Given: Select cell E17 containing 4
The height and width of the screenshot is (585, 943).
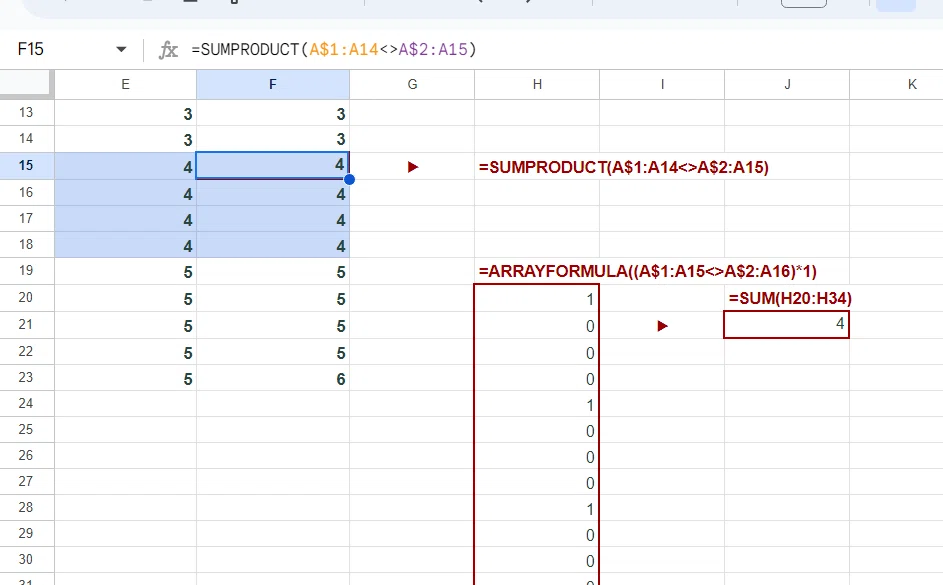Looking at the screenshot, I should tap(125, 219).
